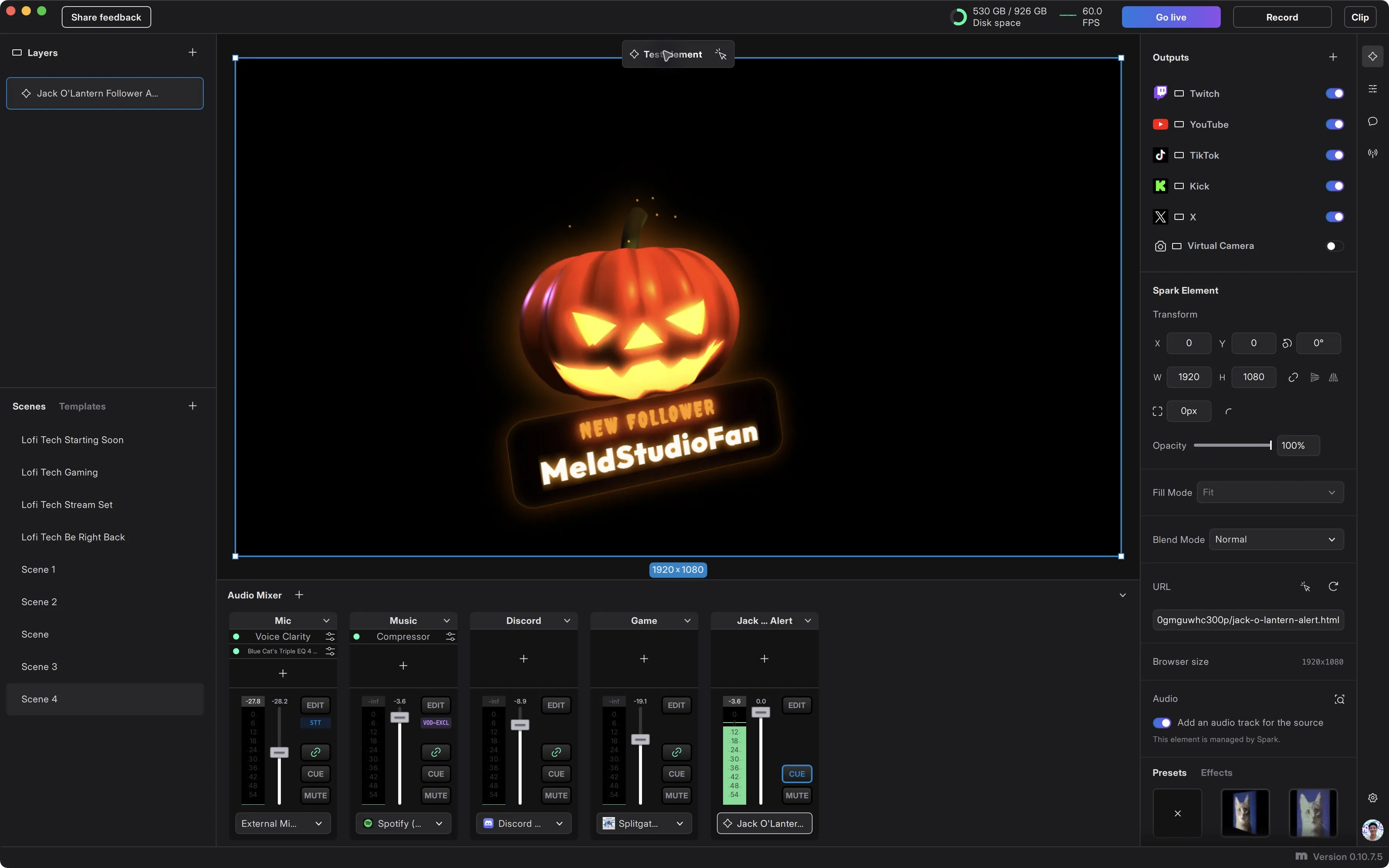
Task: Open the chat bubble sidebar panel
Action: [1372, 121]
